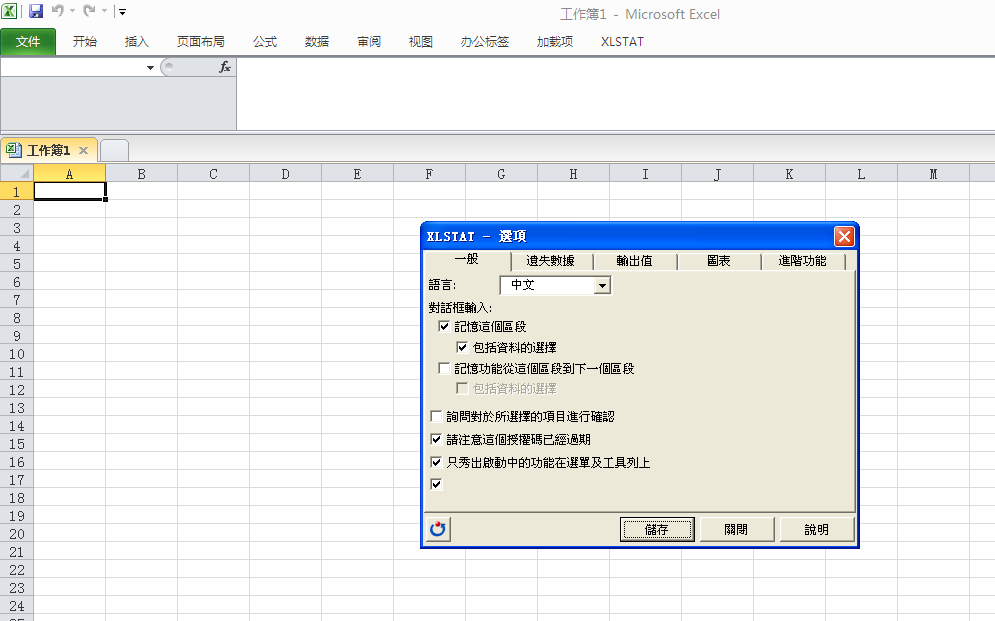Switch to the 圖表 tab
Image resolution: width=995 pixels, height=621 pixels.
(x=719, y=261)
